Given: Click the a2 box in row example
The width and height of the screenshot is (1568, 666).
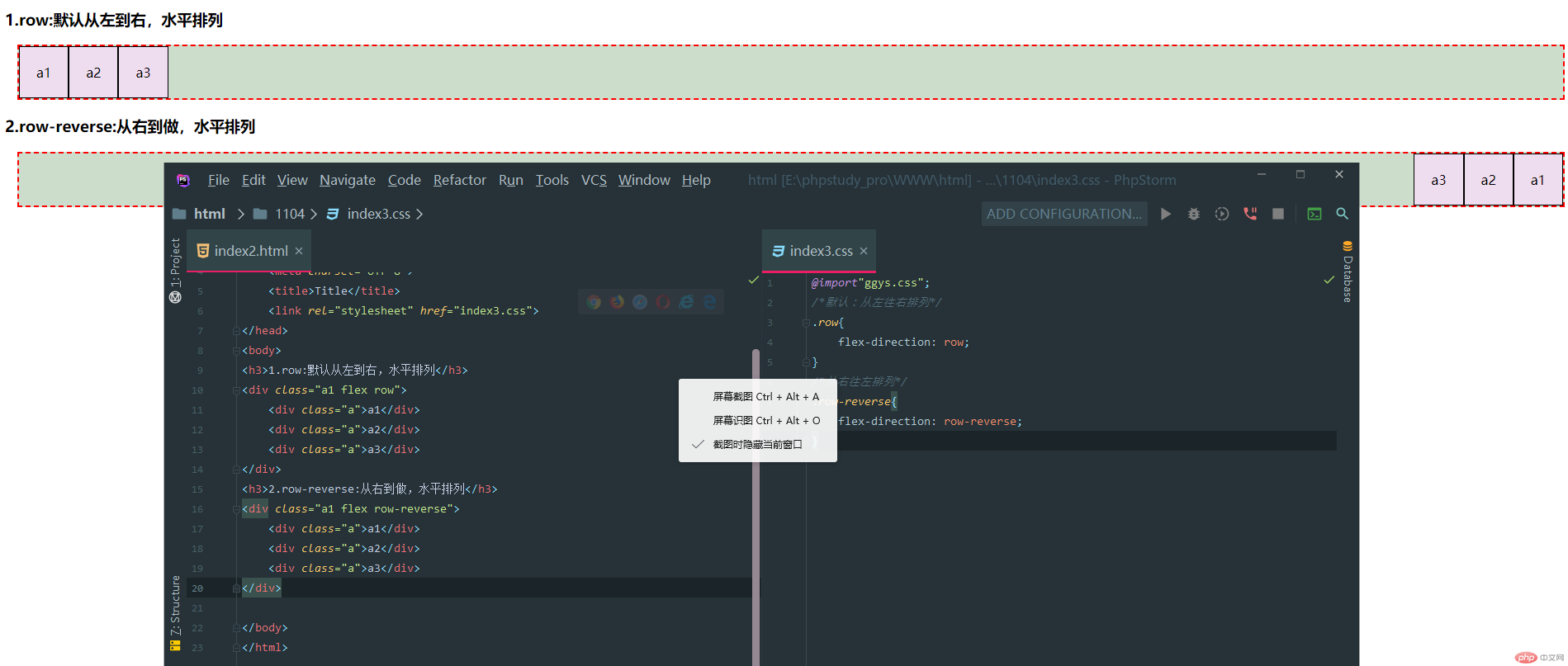Looking at the screenshot, I should click(93, 73).
